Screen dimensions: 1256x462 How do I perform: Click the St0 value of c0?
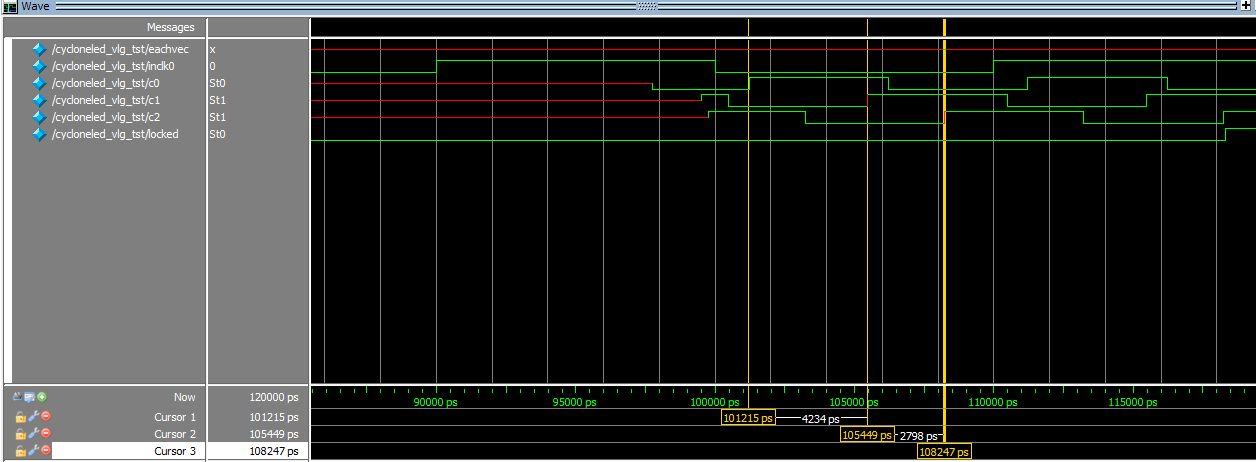click(x=217, y=83)
